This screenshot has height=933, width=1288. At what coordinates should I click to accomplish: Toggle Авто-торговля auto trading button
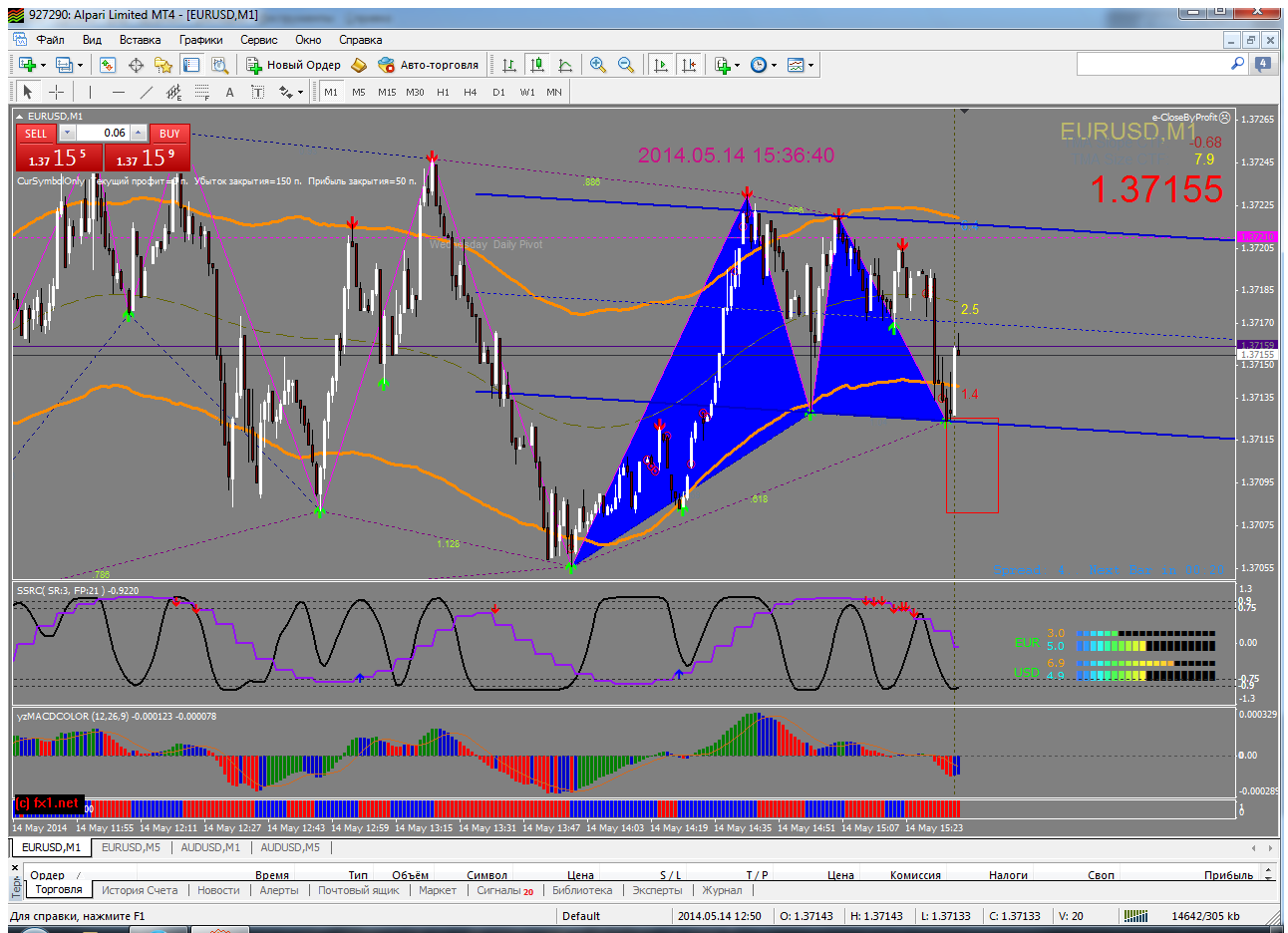(x=429, y=65)
